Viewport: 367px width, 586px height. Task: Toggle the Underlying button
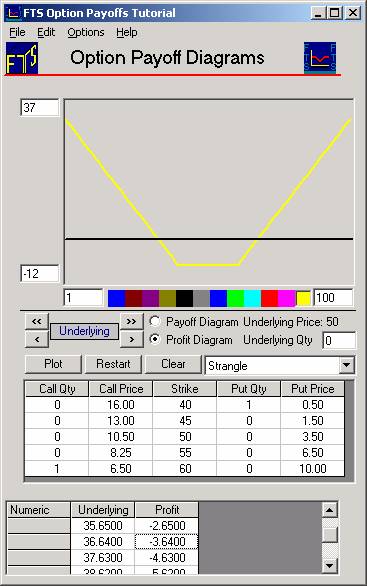coord(84,331)
